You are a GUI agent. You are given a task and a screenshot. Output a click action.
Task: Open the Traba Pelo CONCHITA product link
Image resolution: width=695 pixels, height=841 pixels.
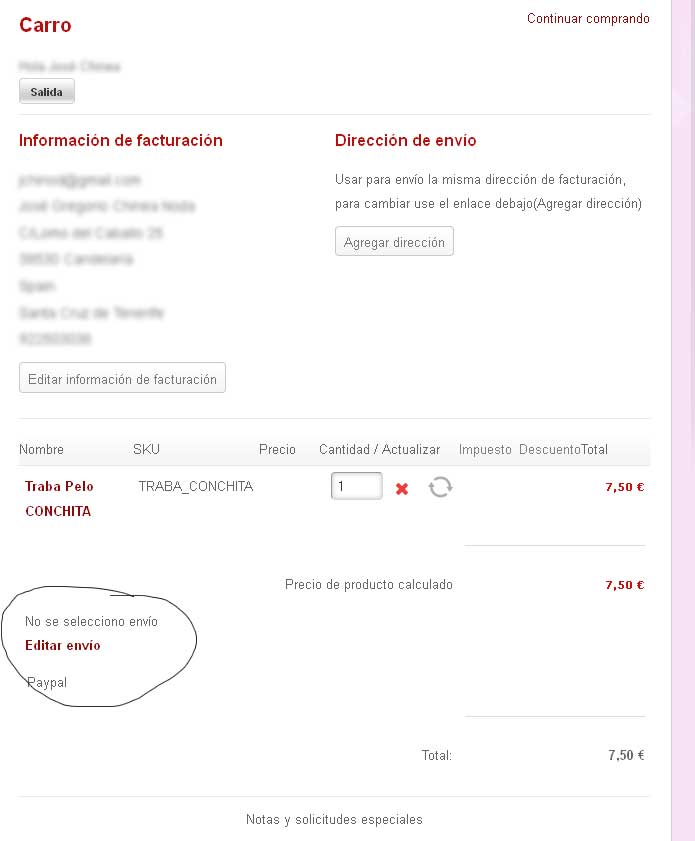(x=59, y=498)
